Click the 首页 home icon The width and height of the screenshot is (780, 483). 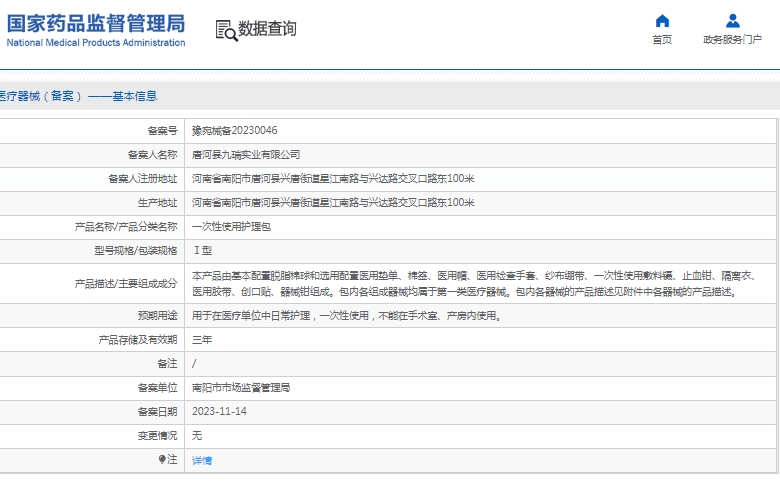coord(662,21)
